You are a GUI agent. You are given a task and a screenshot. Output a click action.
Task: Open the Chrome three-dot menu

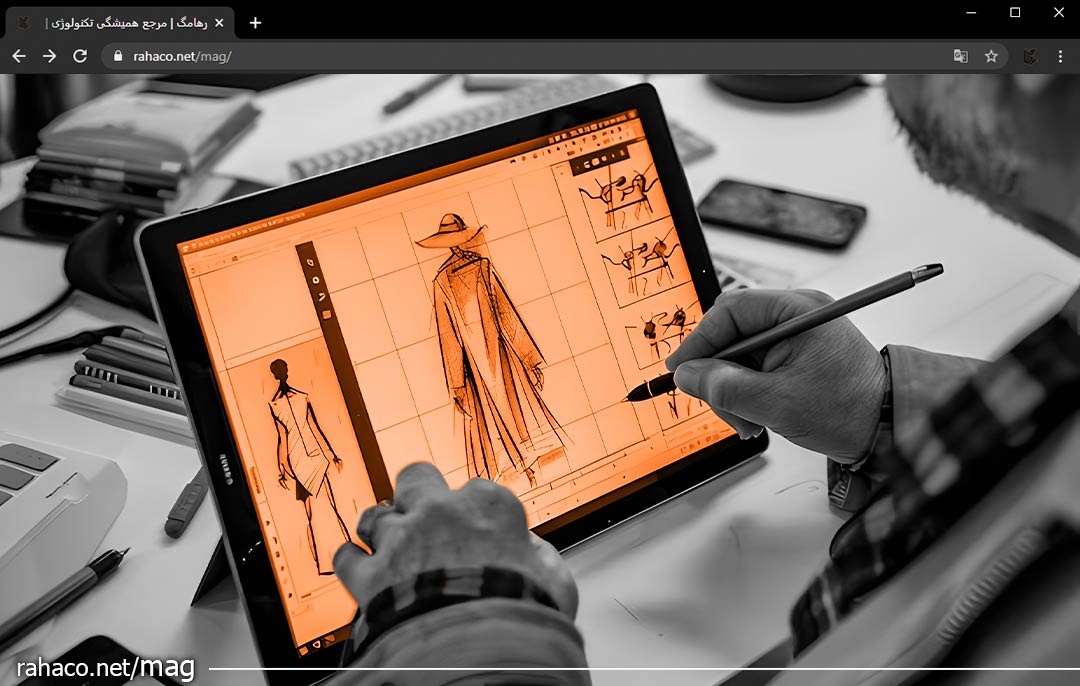pyautogui.click(x=1060, y=56)
